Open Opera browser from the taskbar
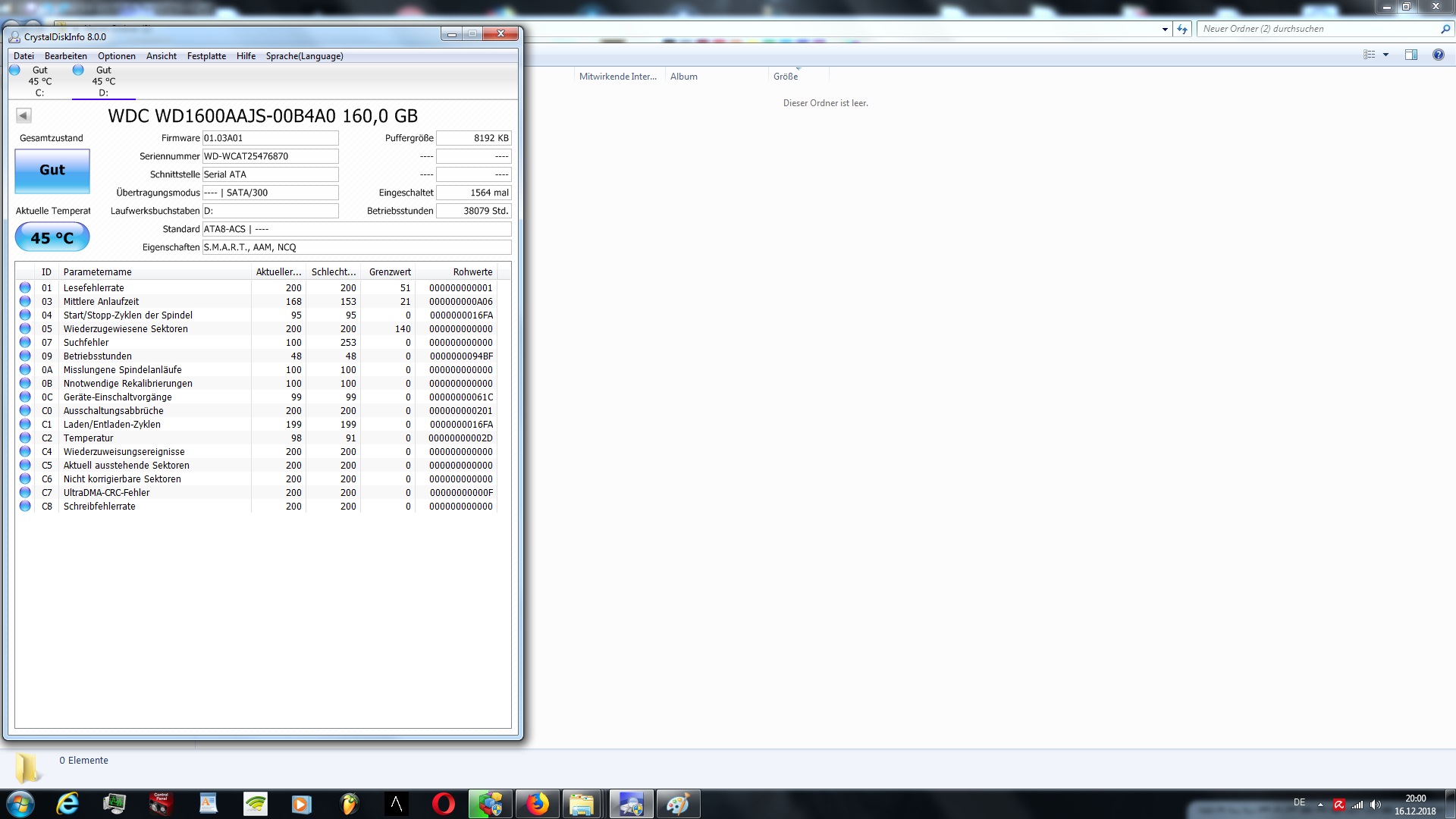Screen dimensions: 1456x819 (x=444, y=804)
